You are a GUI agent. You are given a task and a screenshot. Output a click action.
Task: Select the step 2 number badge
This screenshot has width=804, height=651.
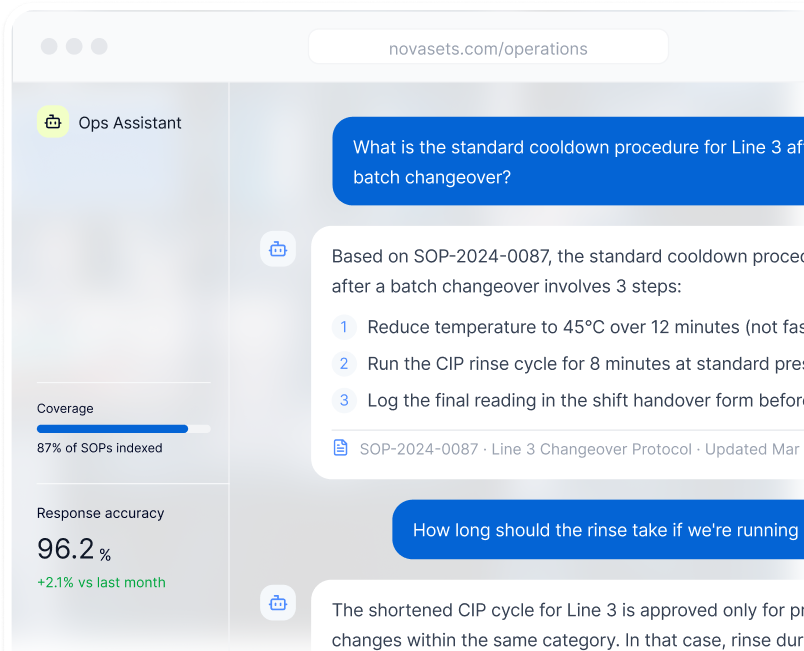click(x=343, y=364)
